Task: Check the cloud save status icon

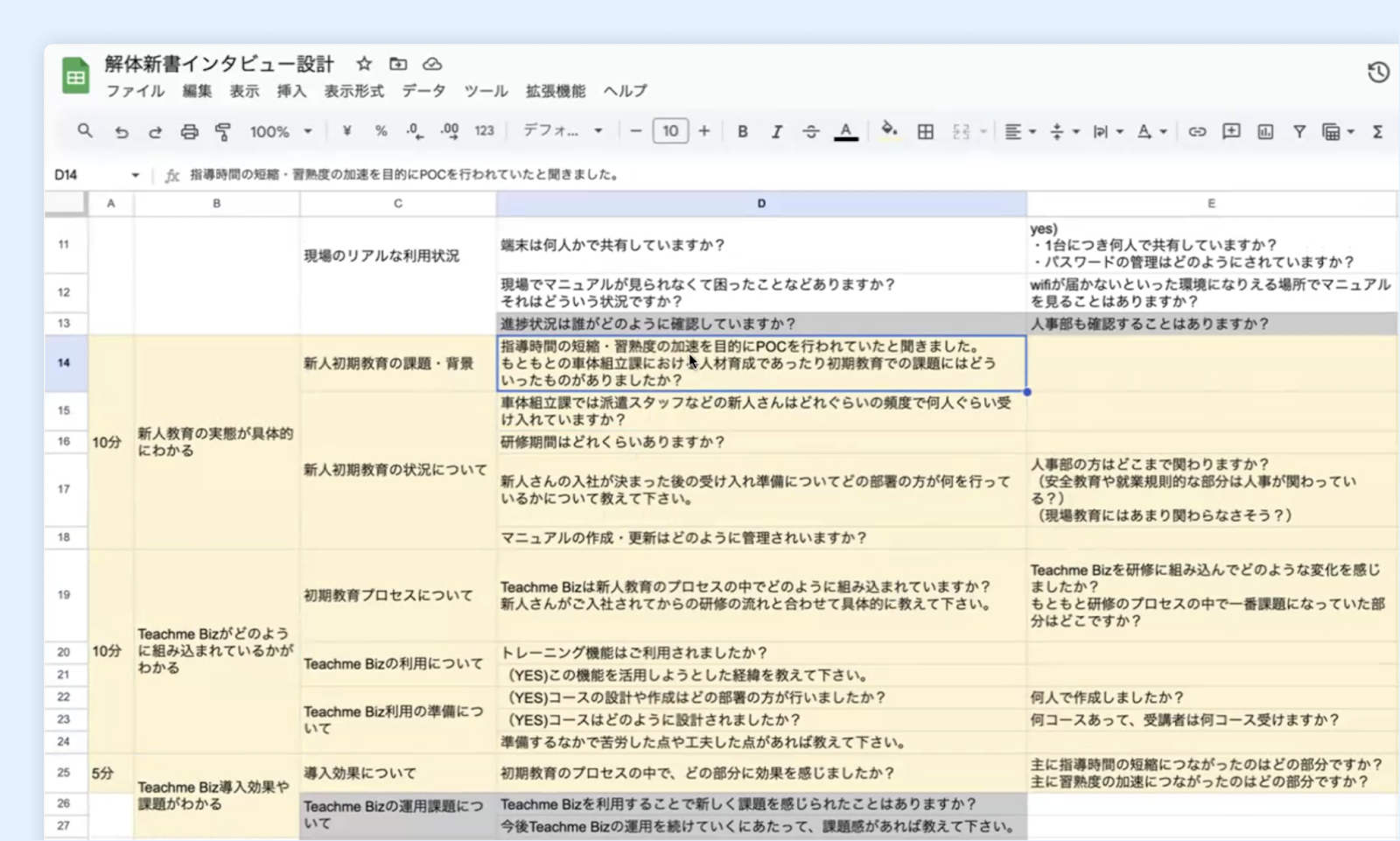Action: click(x=432, y=64)
